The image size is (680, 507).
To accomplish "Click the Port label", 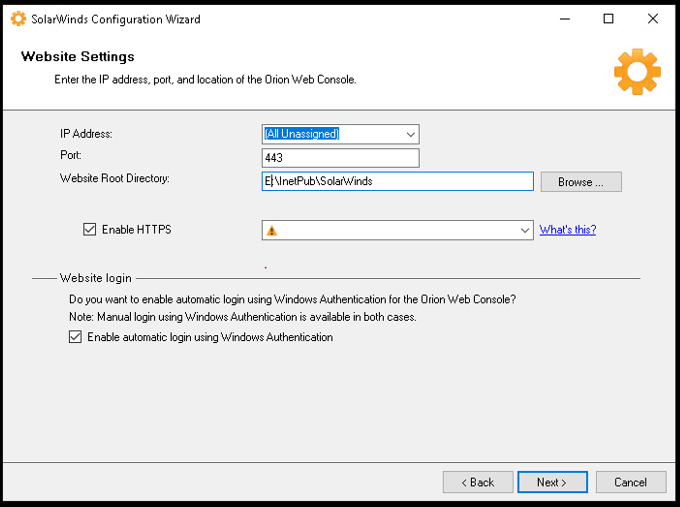I will click(x=71, y=155).
